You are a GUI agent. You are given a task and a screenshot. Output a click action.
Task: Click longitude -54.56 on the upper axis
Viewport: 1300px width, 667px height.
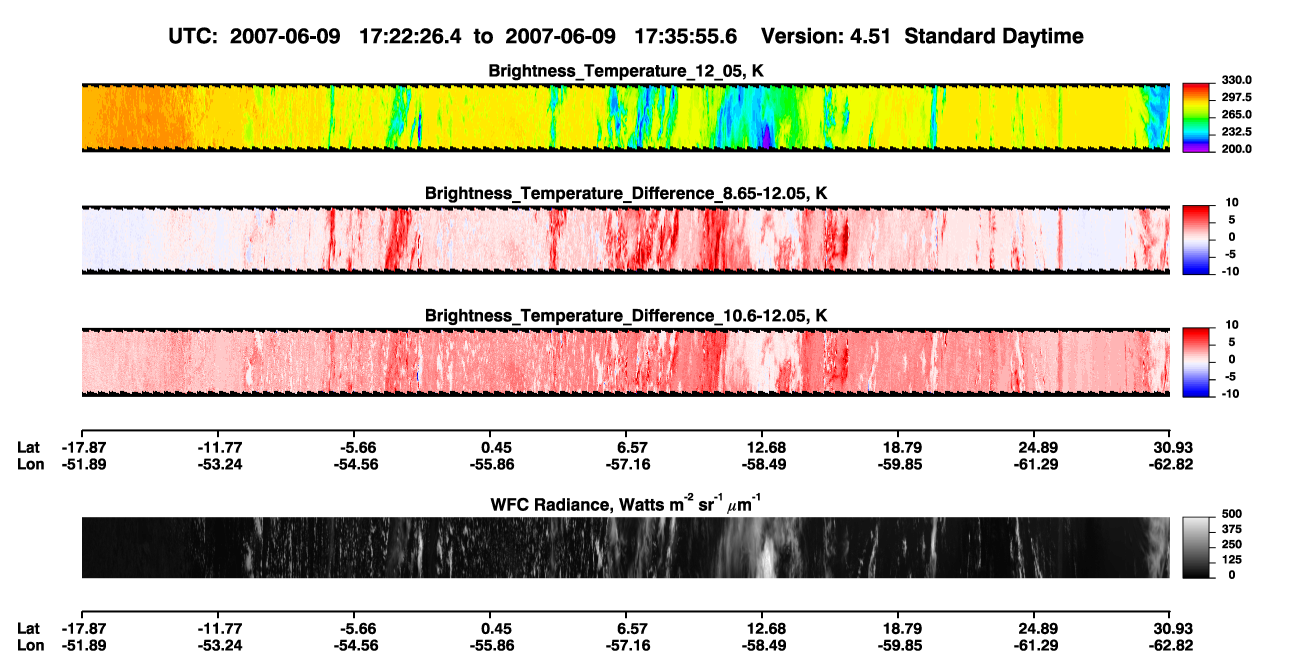pos(354,464)
